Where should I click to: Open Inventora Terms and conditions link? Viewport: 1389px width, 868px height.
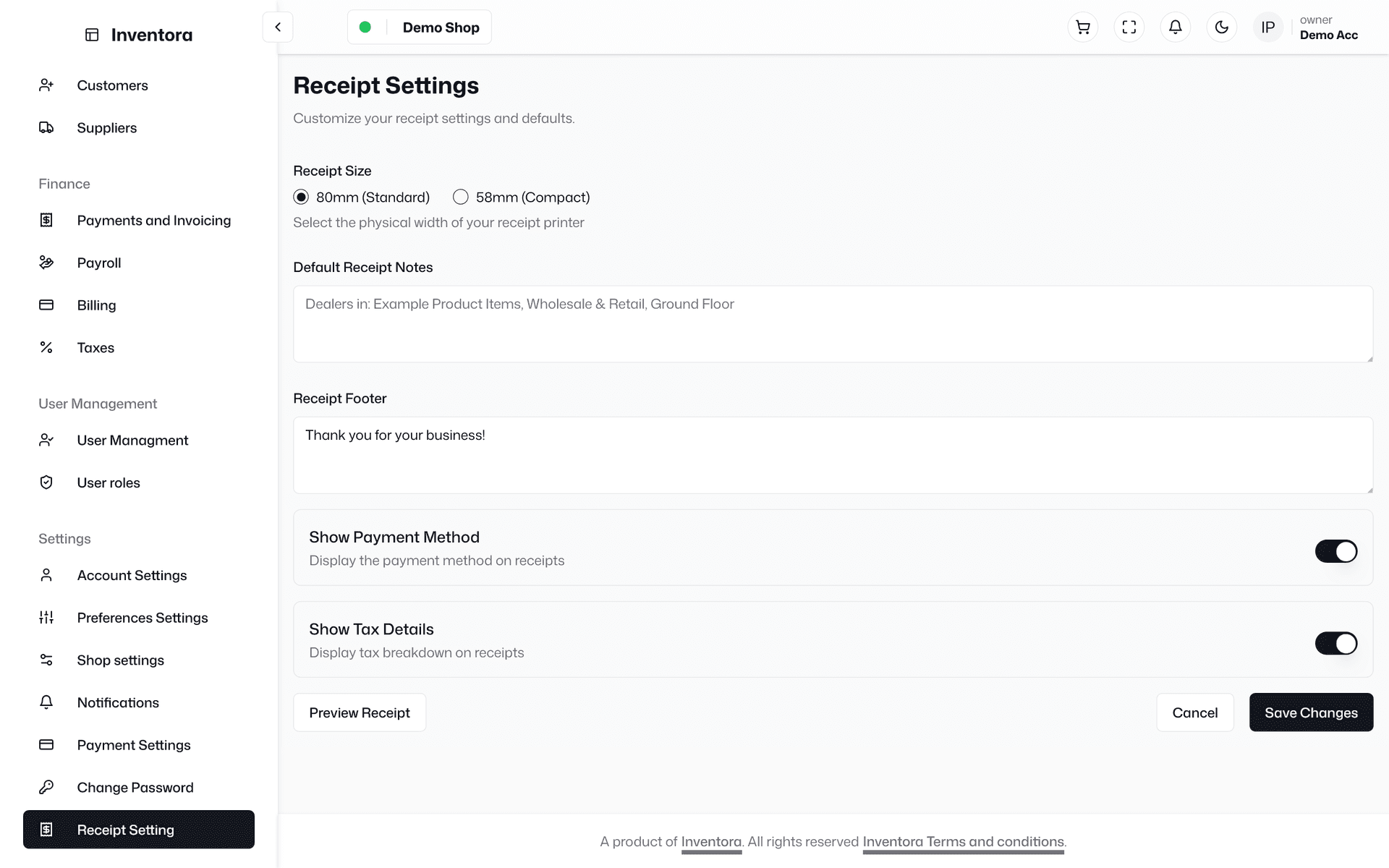[963, 842]
